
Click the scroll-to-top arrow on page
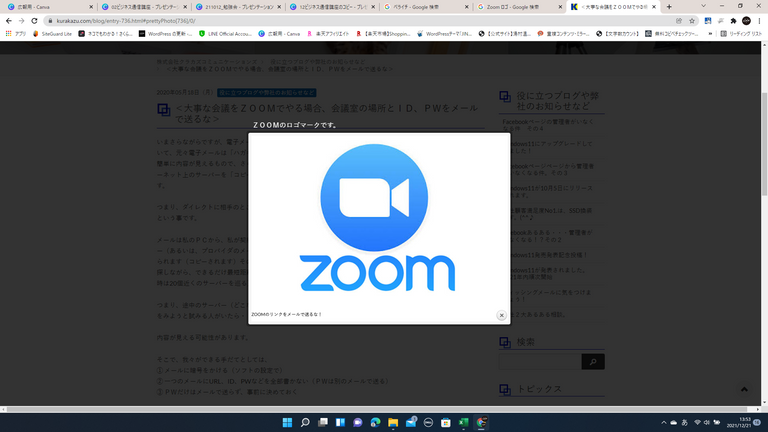(744, 389)
